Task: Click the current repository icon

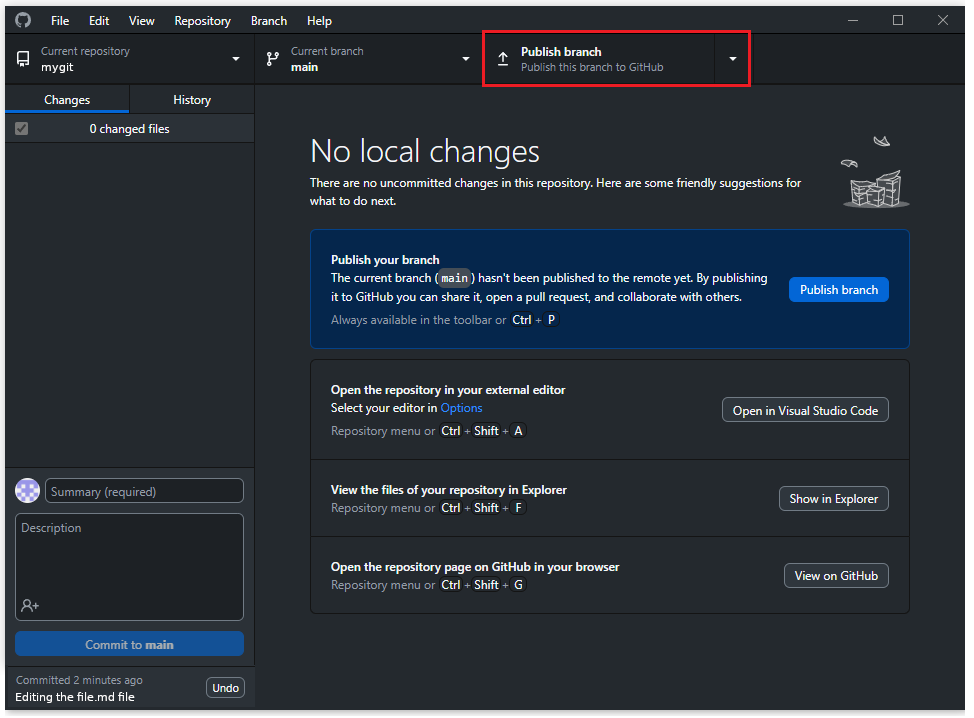Action: tap(23, 59)
